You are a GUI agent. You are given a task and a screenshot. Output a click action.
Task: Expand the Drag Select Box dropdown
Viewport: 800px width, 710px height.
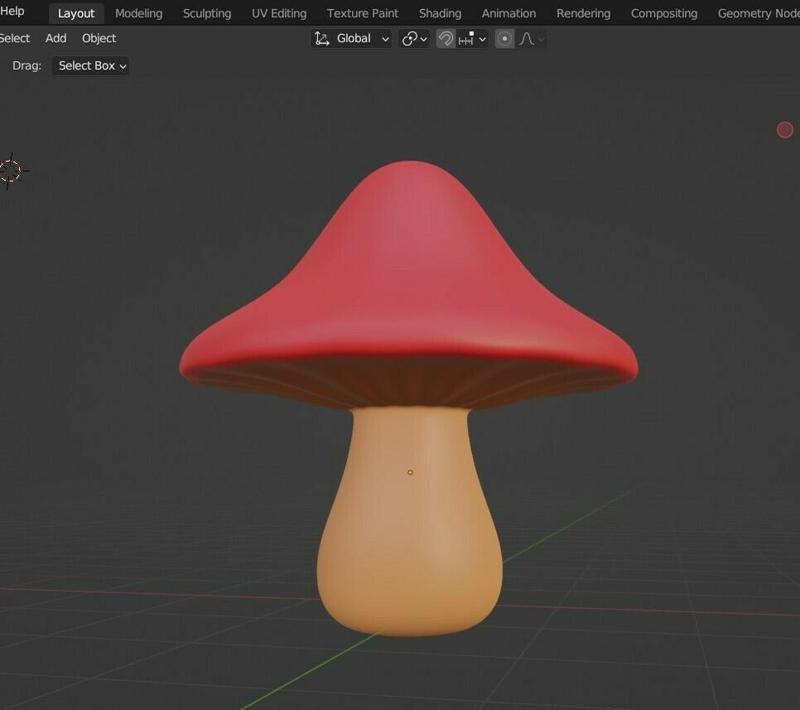point(90,66)
